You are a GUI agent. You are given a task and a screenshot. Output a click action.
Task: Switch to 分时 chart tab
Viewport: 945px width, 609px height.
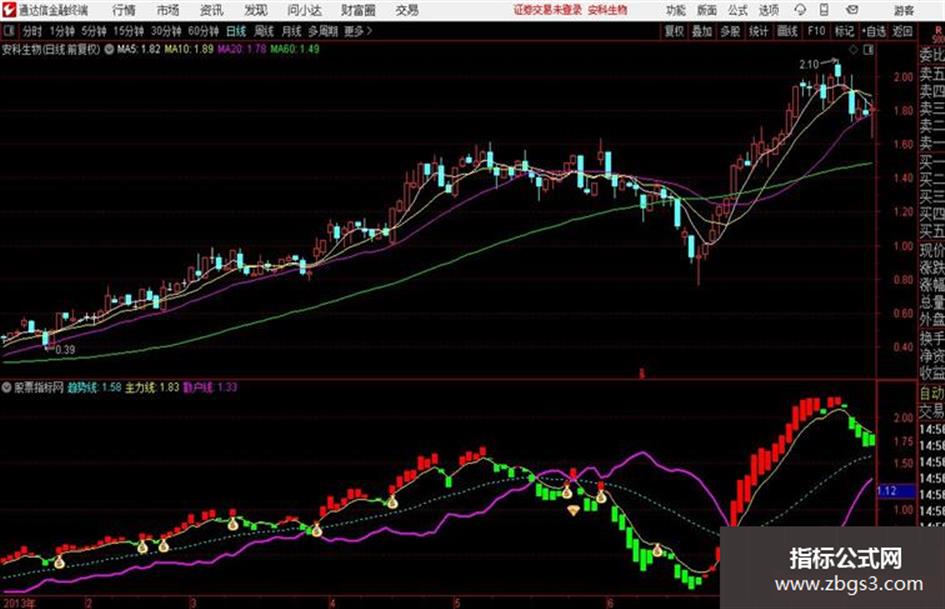(x=32, y=31)
